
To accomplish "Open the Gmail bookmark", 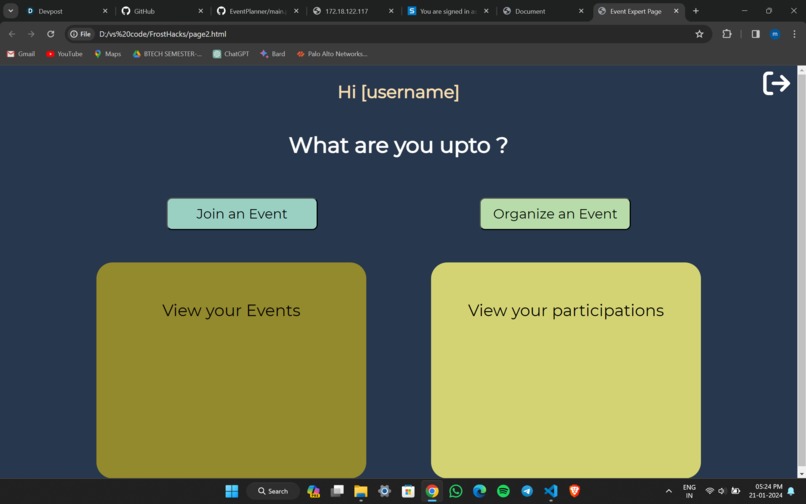I will pos(21,53).
